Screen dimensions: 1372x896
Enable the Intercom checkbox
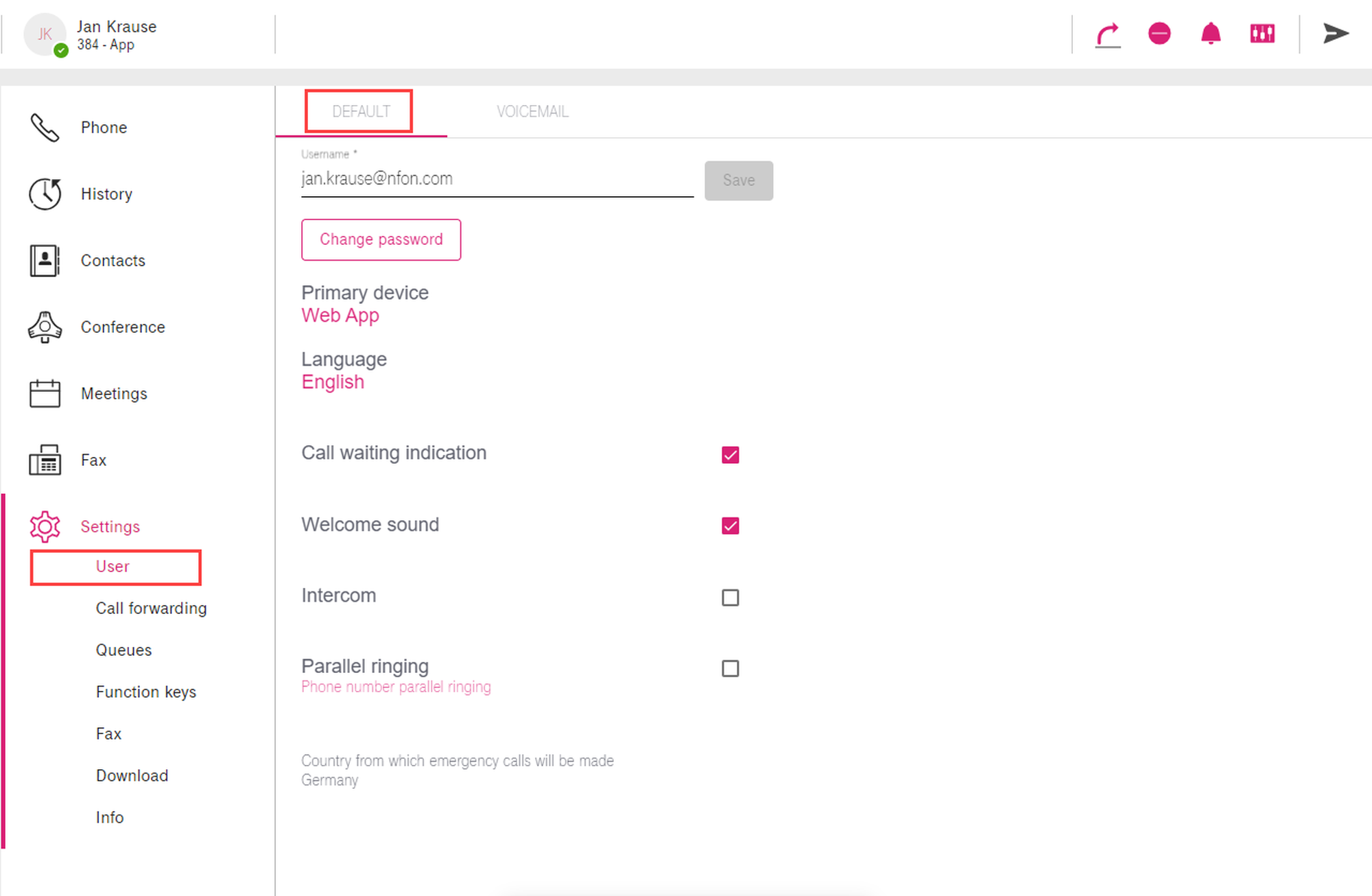click(730, 598)
